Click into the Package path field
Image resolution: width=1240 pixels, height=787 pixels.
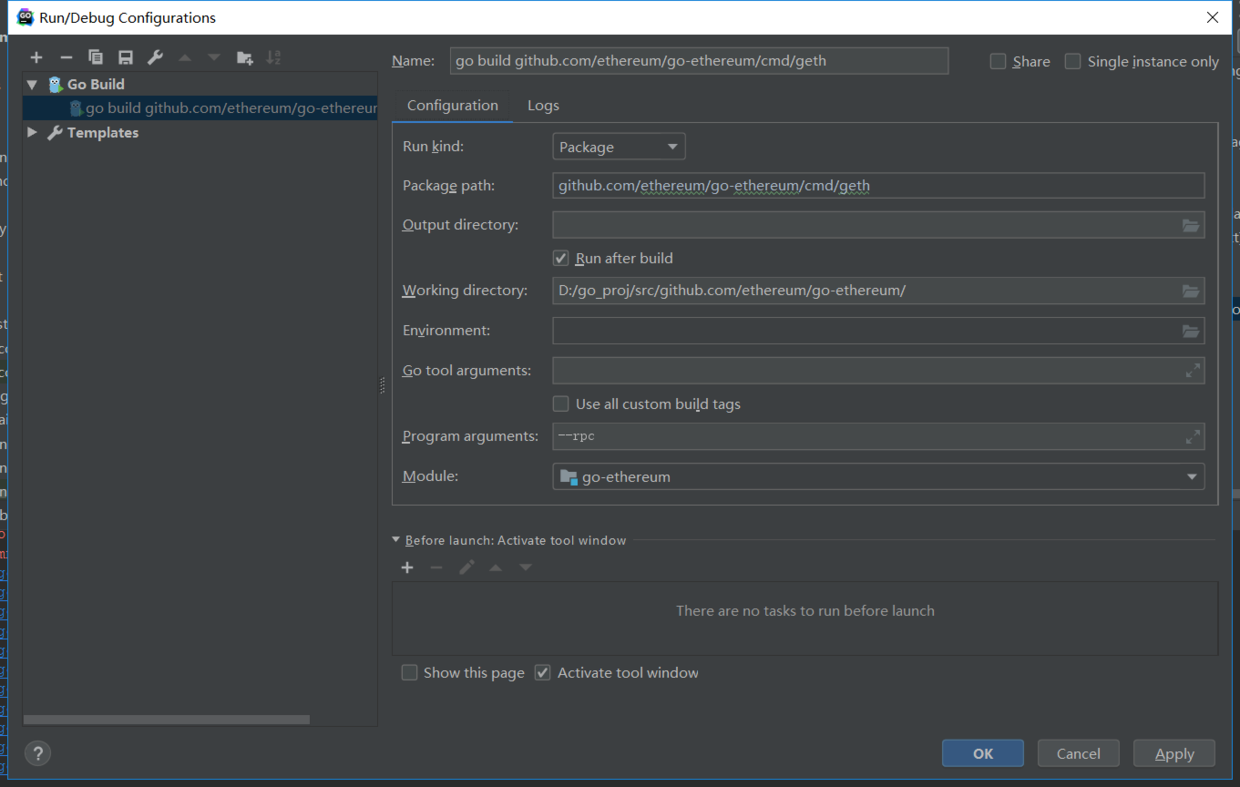tap(878, 185)
